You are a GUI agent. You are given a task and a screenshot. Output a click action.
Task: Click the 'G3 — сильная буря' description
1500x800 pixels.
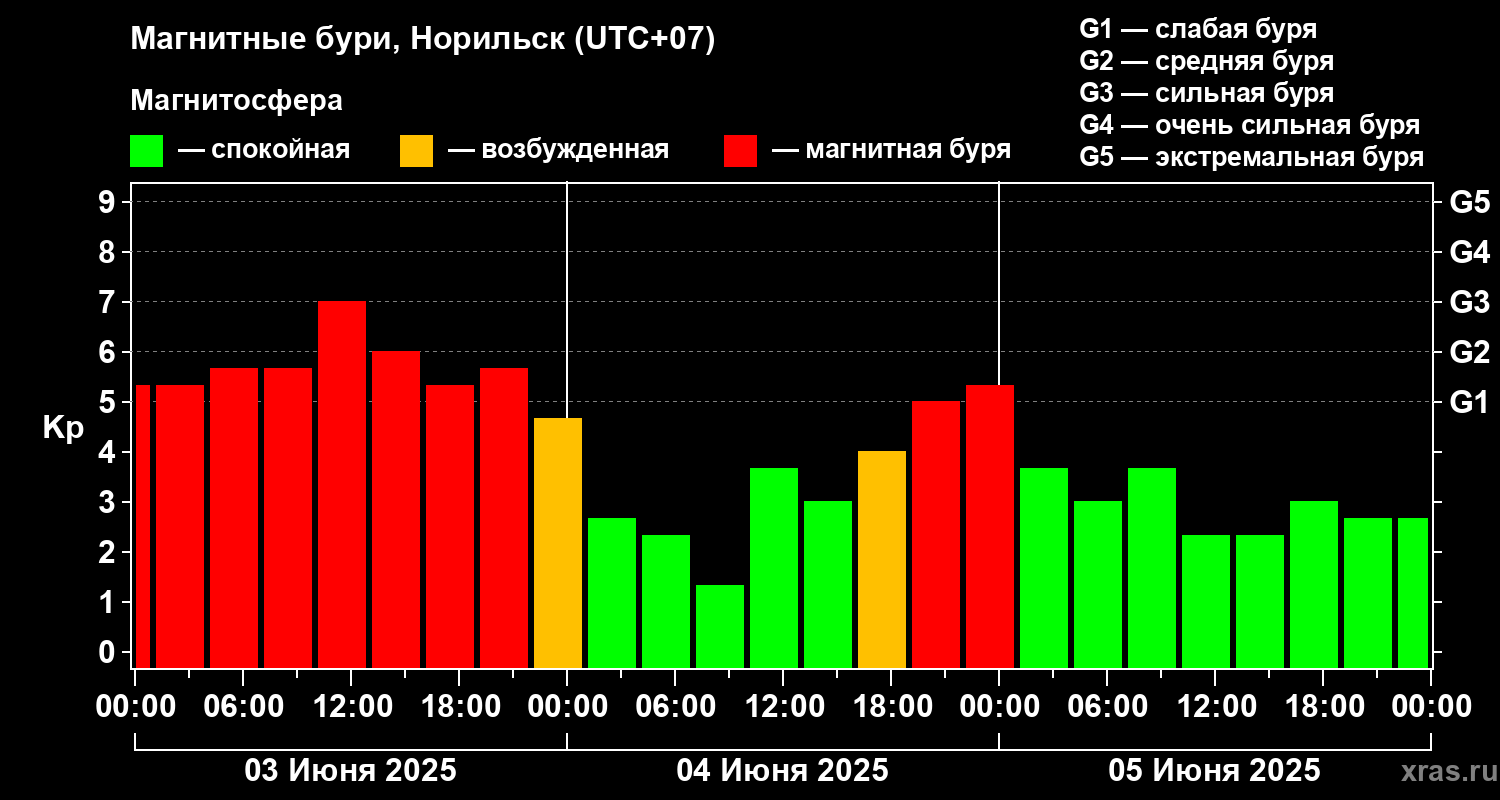coord(1206,93)
